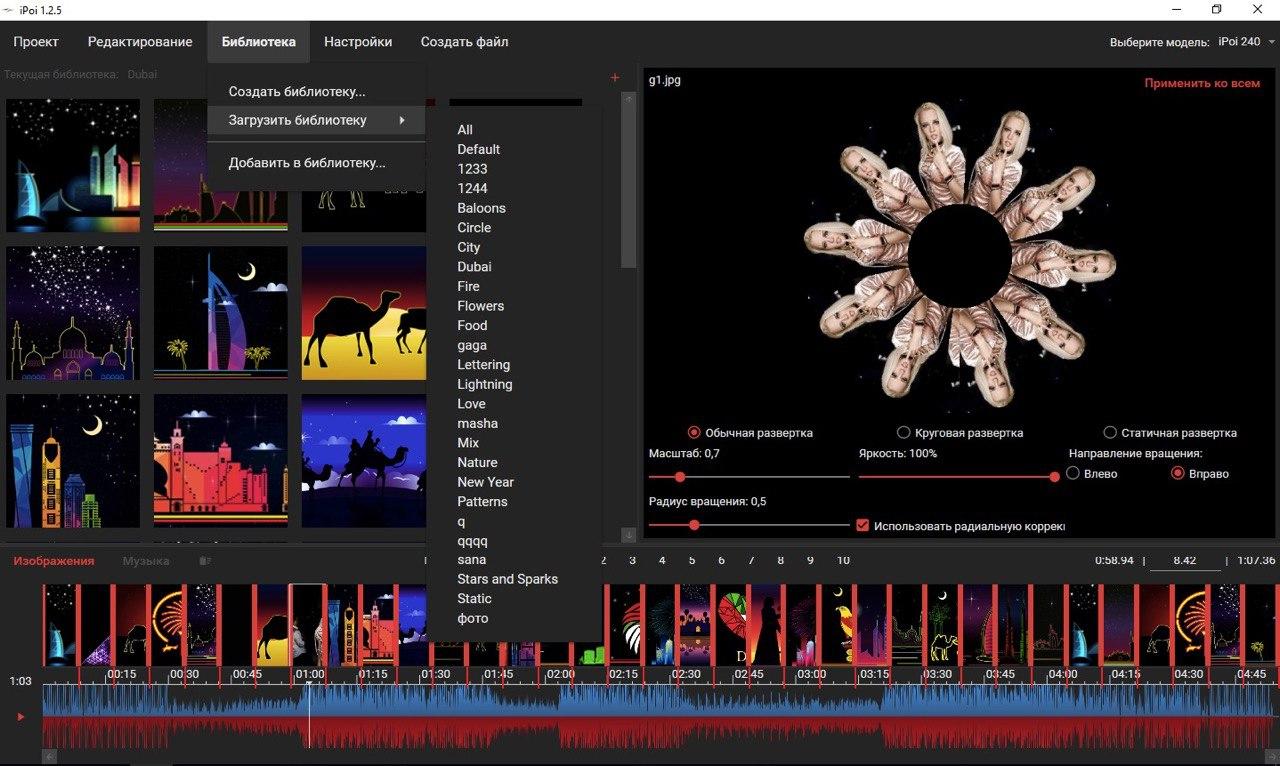The width and height of the screenshot is (1280, 766).
Task: Select the camel at sunset thumbnail
Action: [x=364, y=312]
